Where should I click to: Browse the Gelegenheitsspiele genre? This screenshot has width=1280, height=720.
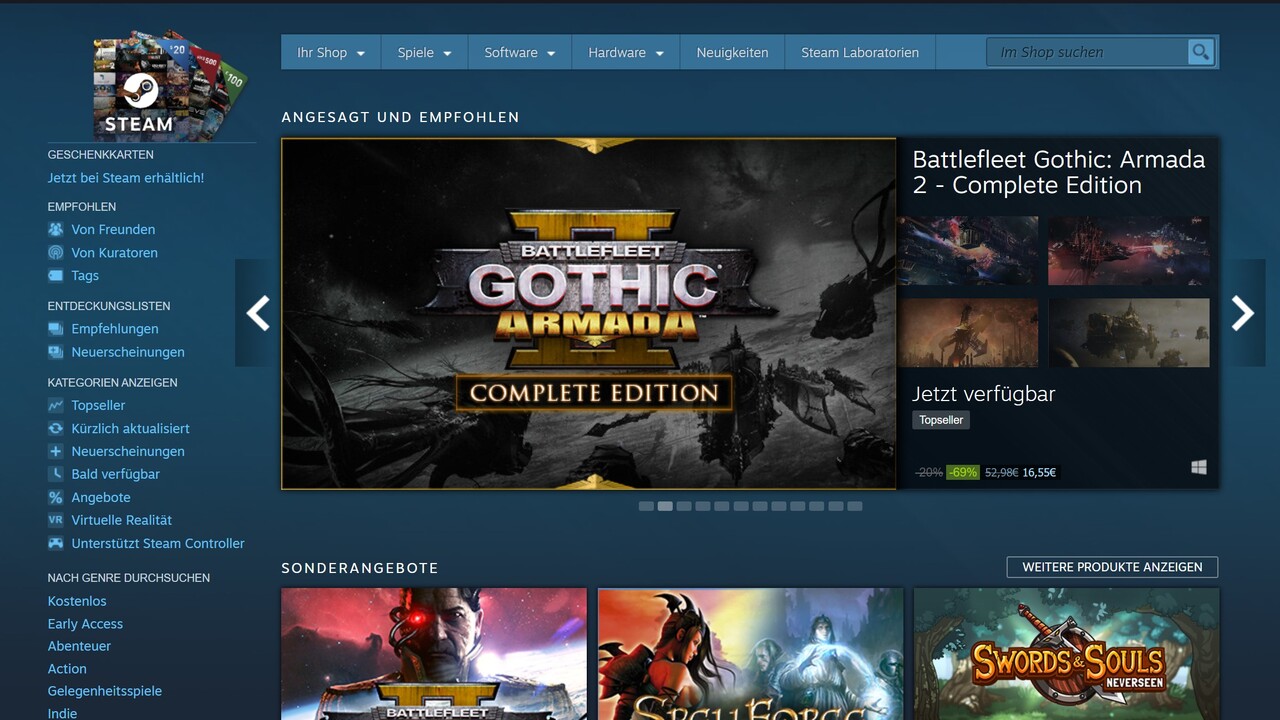tap(105, 691)
